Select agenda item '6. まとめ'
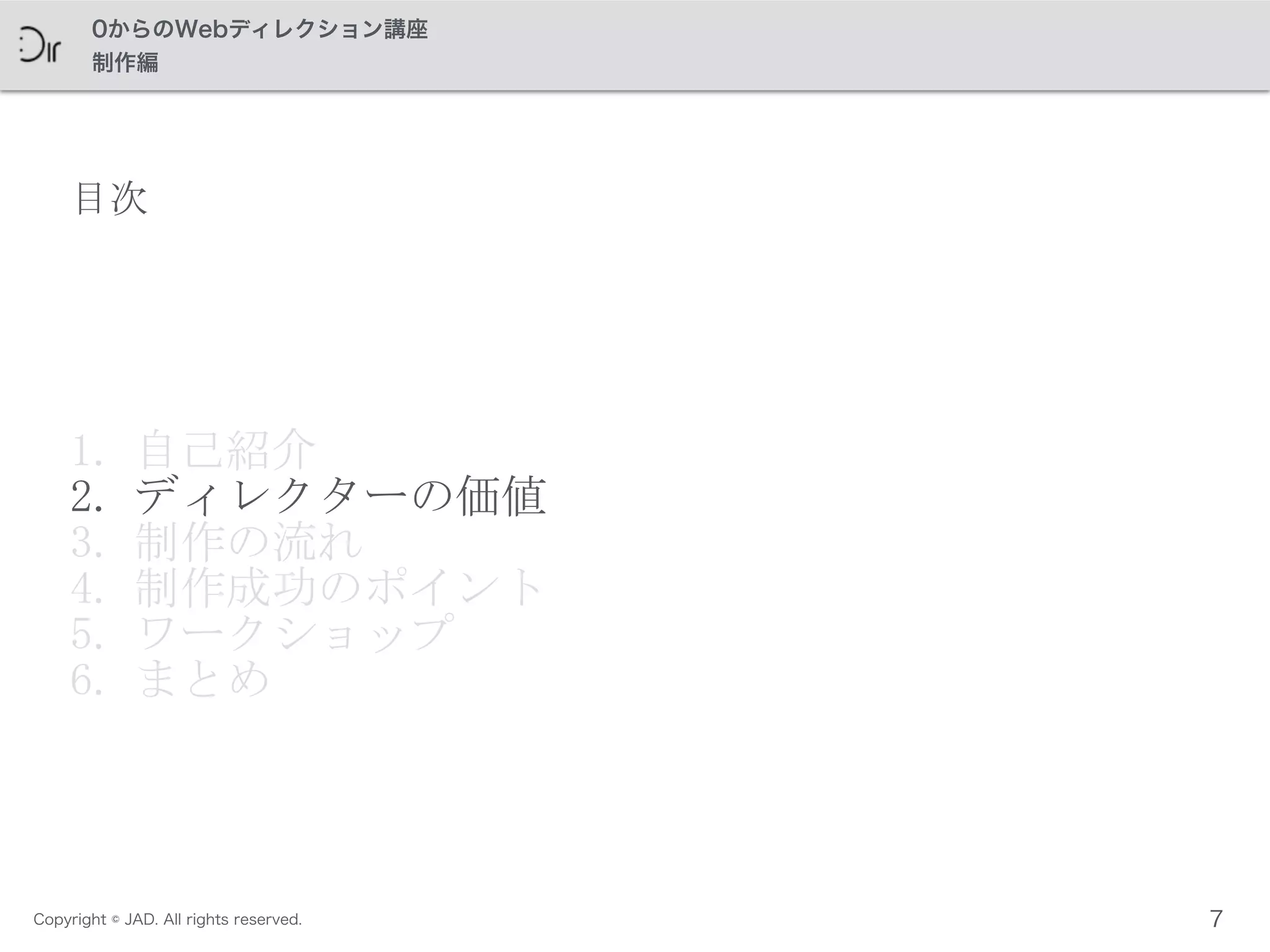 pyautogui.click(x=170, y=679)
